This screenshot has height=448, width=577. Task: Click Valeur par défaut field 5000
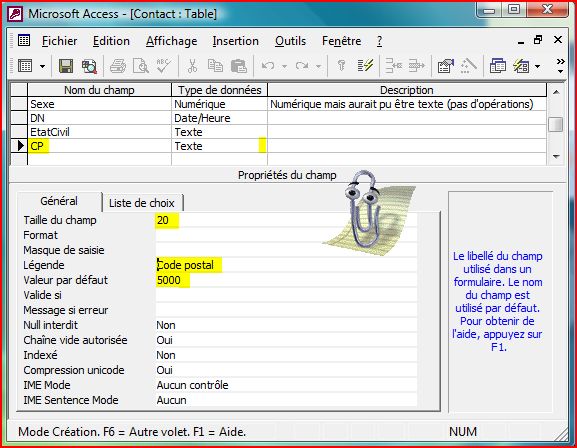click(286, 280)
